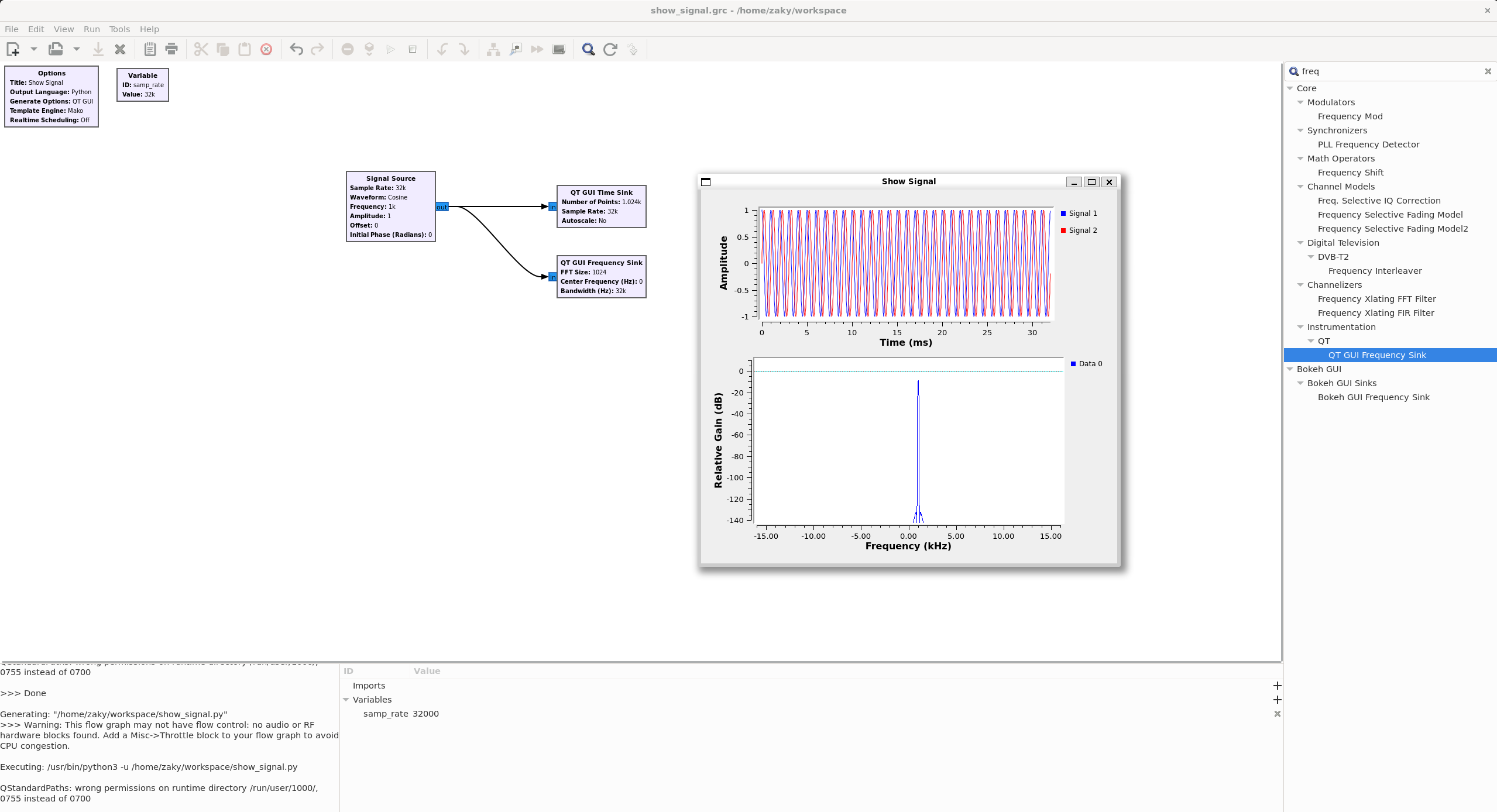Open the Run menu
This screenshot has width=1497, height=812.
pos(91,29)
